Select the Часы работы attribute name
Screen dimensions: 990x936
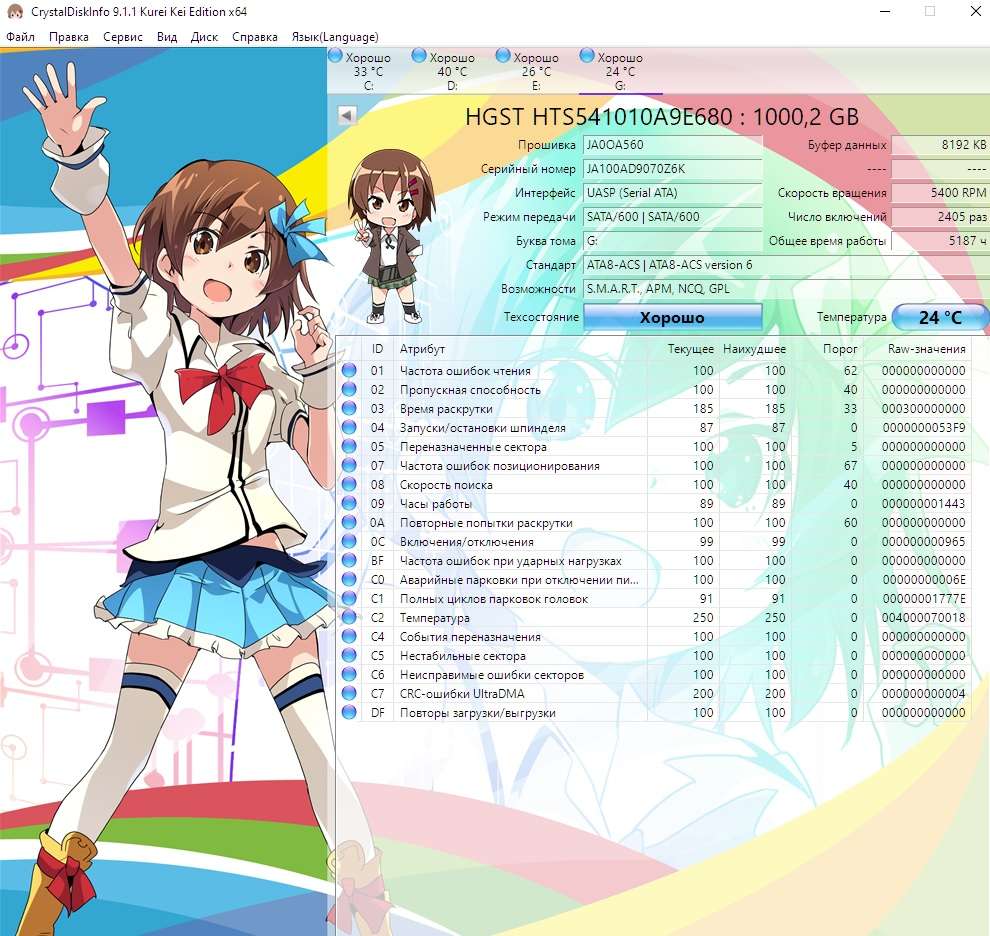click(436, 503)
